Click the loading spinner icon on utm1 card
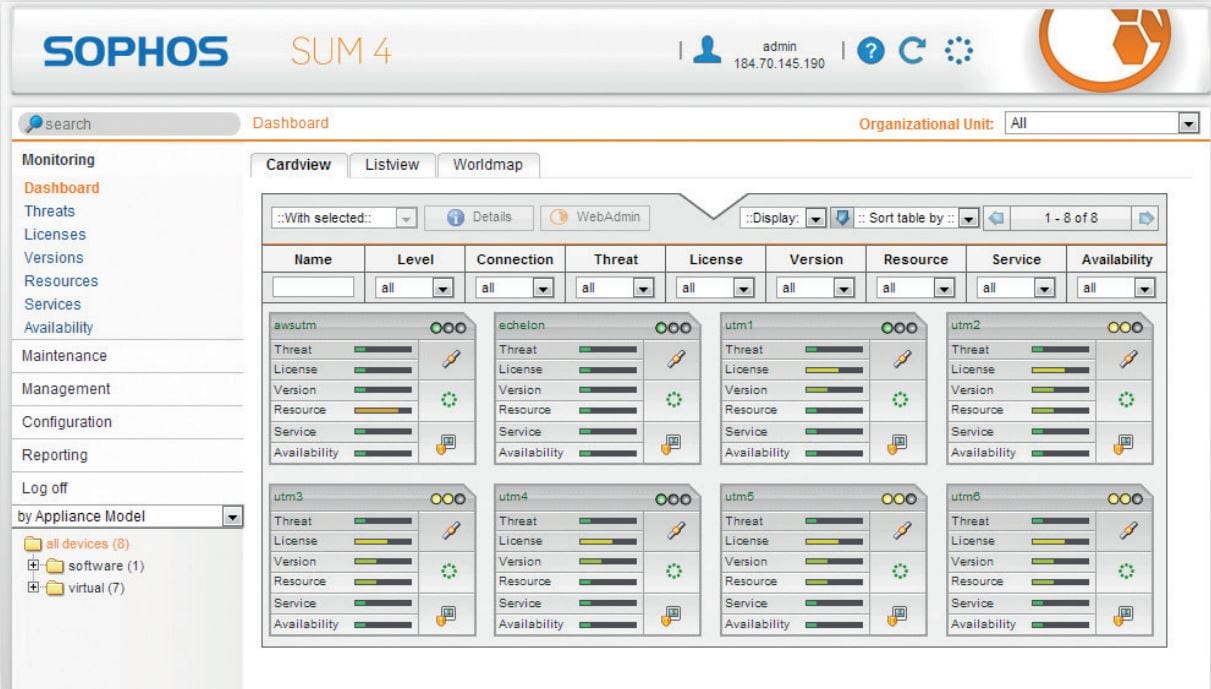This screenshot has width=1211, height=689. pos(898,398)
